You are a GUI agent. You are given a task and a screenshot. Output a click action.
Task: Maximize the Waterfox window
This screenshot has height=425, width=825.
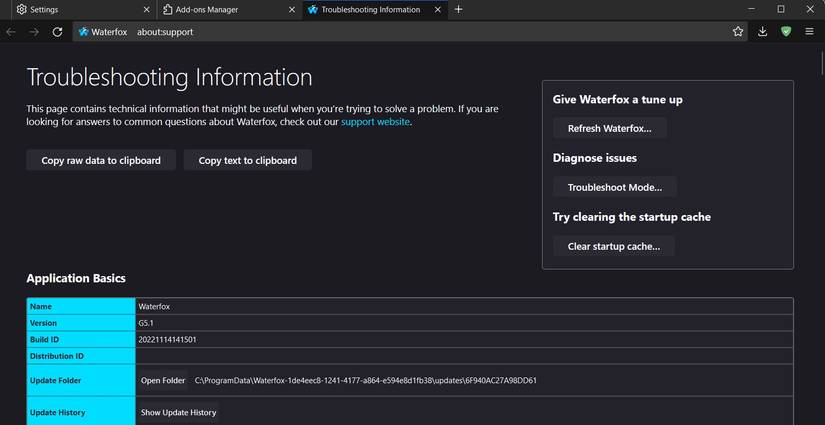tap(781, 9)
